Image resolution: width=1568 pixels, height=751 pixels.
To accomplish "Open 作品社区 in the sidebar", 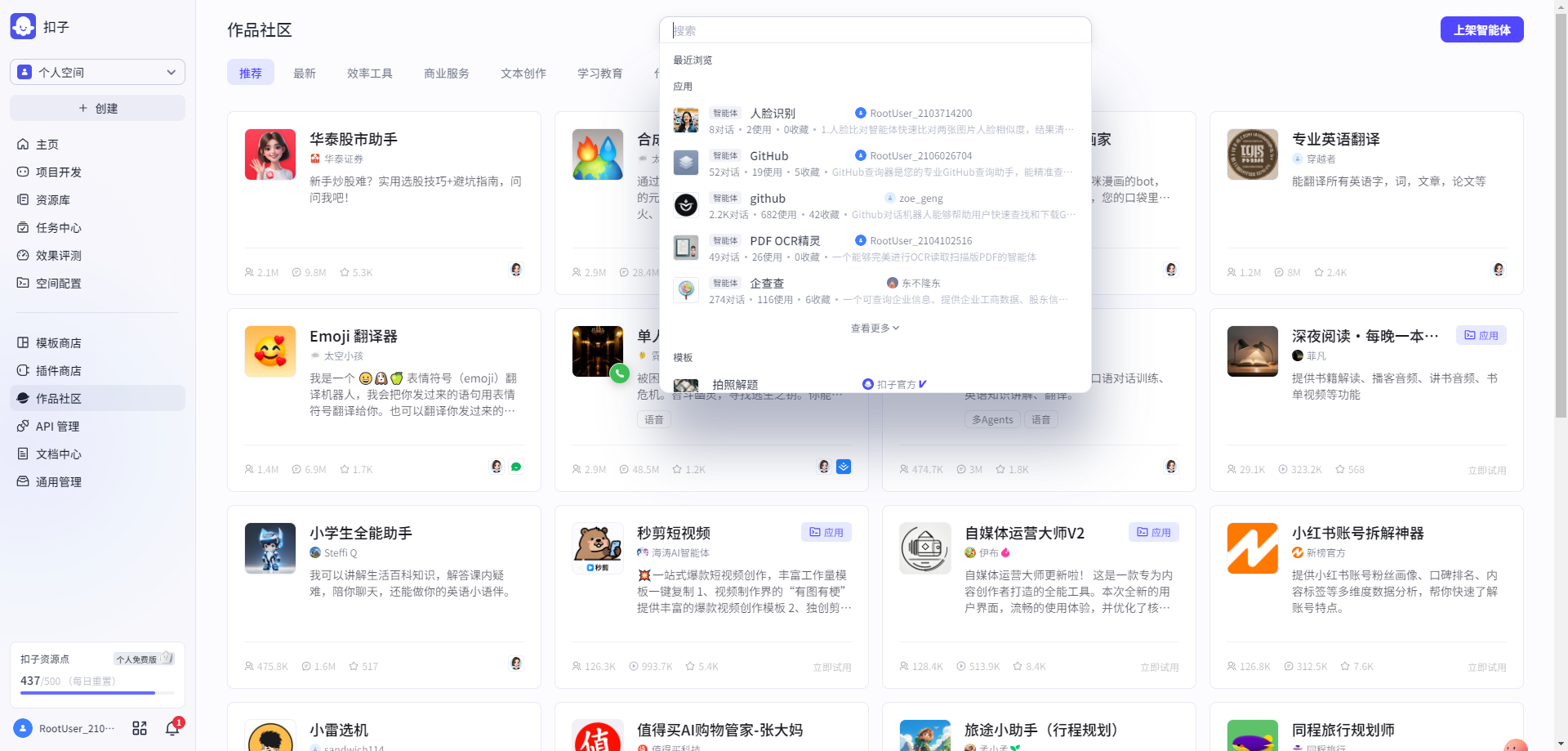I will [97, 399].
